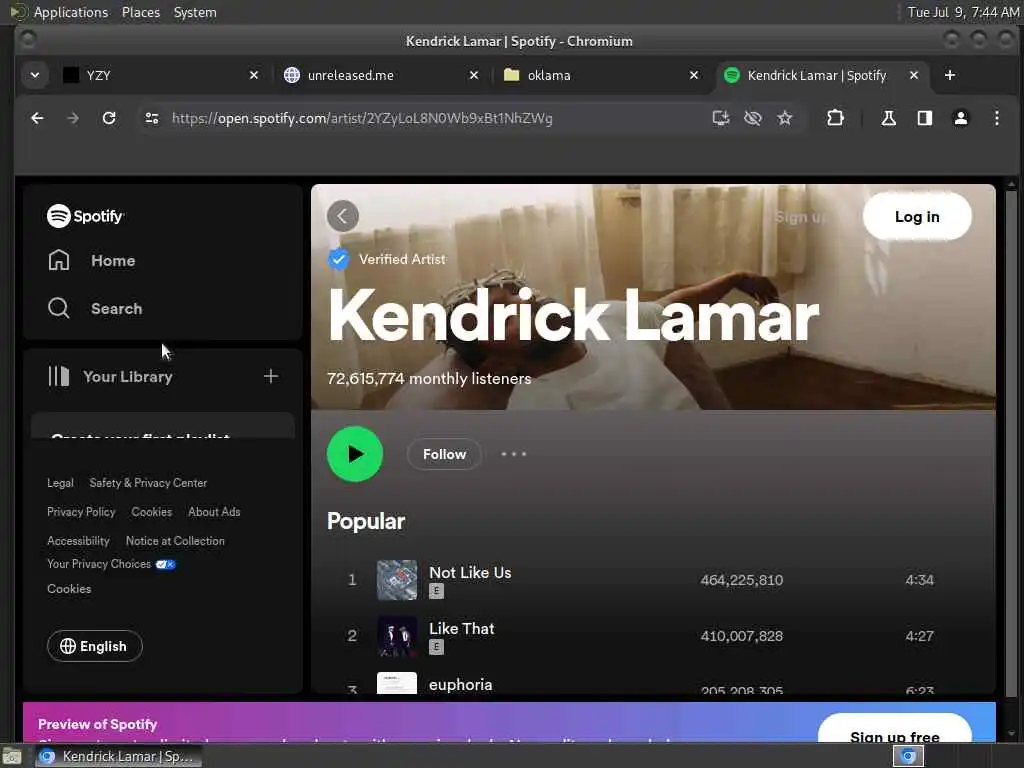This screenshot has width=1024, height=768.
Task: Toggle the browser side panel
Action: pos(924,118)
